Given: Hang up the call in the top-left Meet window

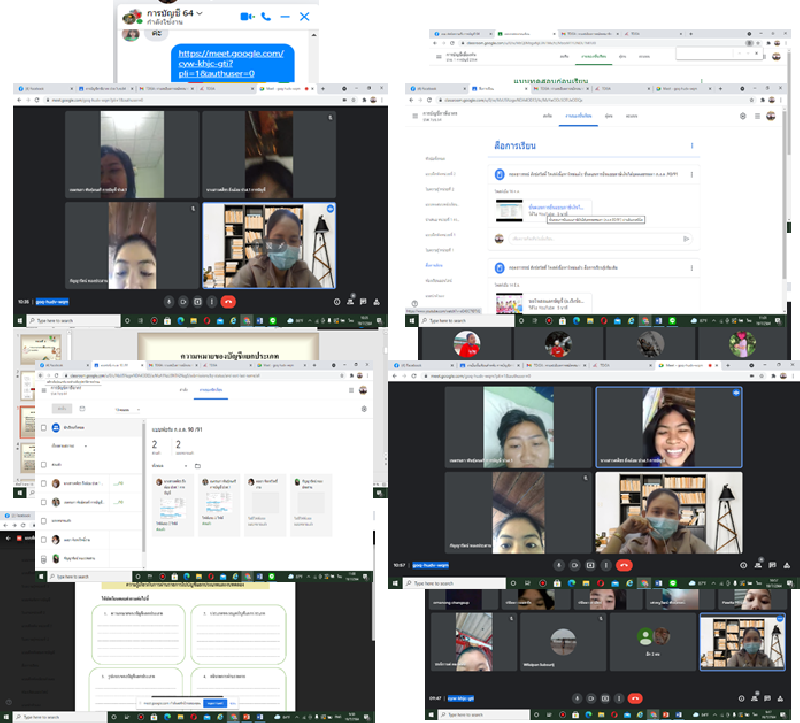Looking at the screenshot, I should [x=228, y=301].
